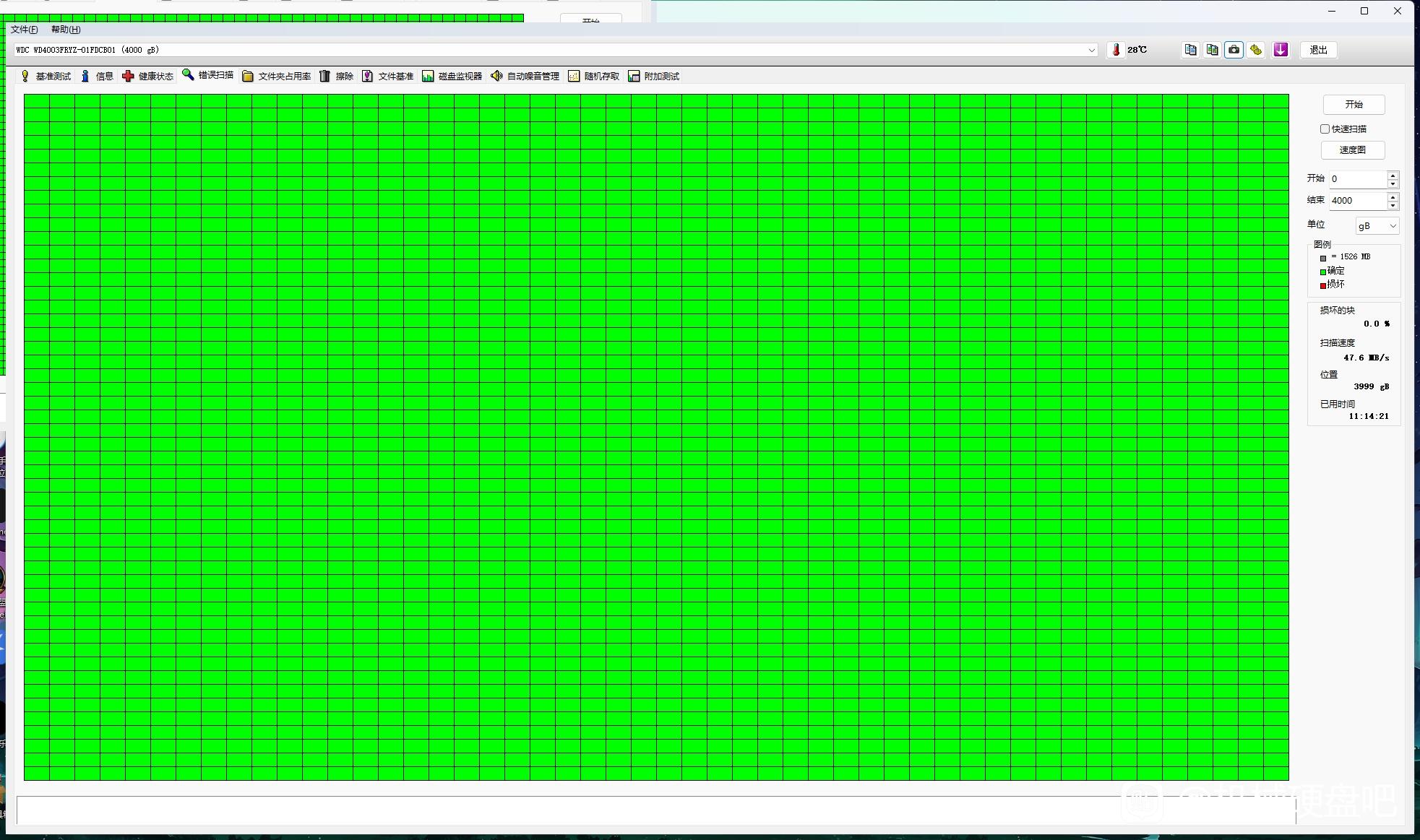
Task: Open the 磁盘监视器 disk monitor tab
Action: [x=452, y=77]
